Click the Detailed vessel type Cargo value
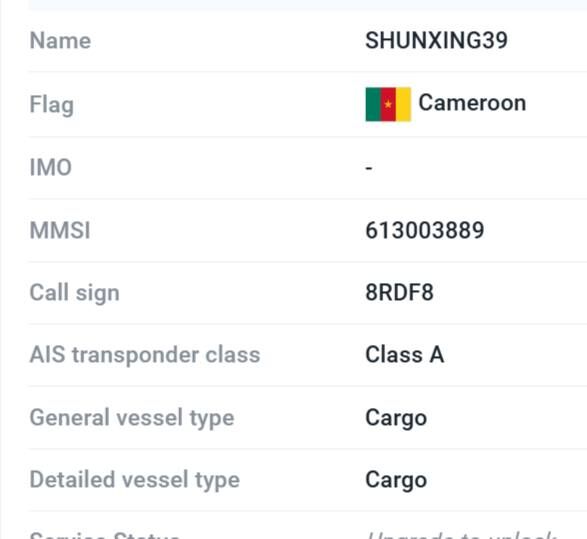 [396, 480]
